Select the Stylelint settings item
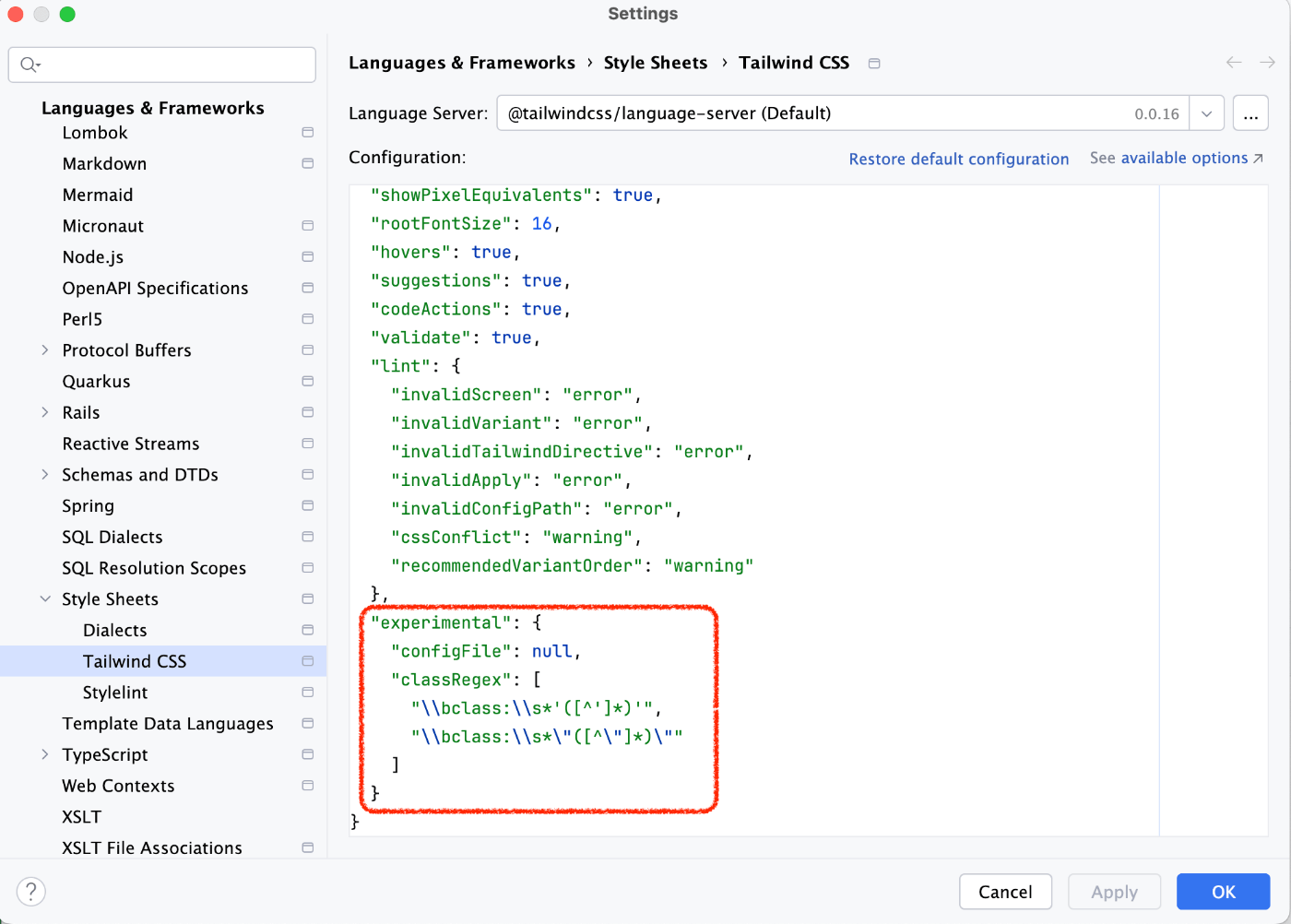1291x924 pixels. (x=115, y=693)
